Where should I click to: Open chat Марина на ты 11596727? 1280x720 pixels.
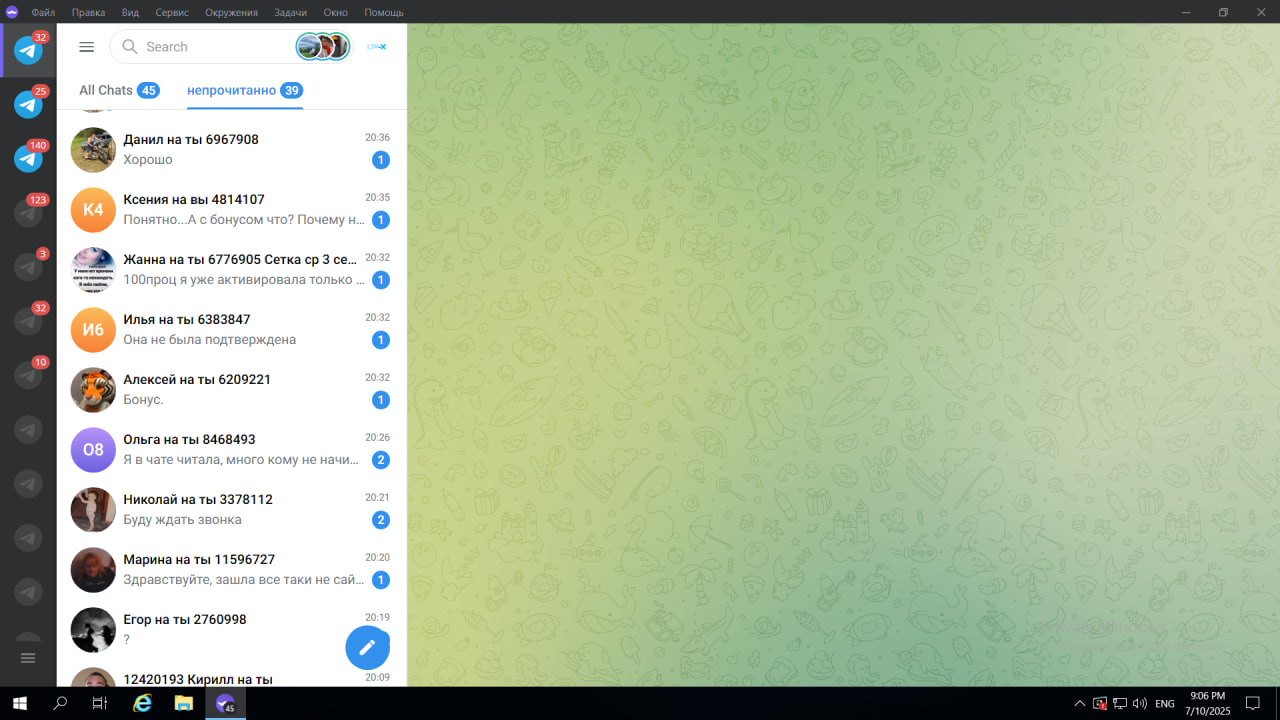[x=232, y=570]
